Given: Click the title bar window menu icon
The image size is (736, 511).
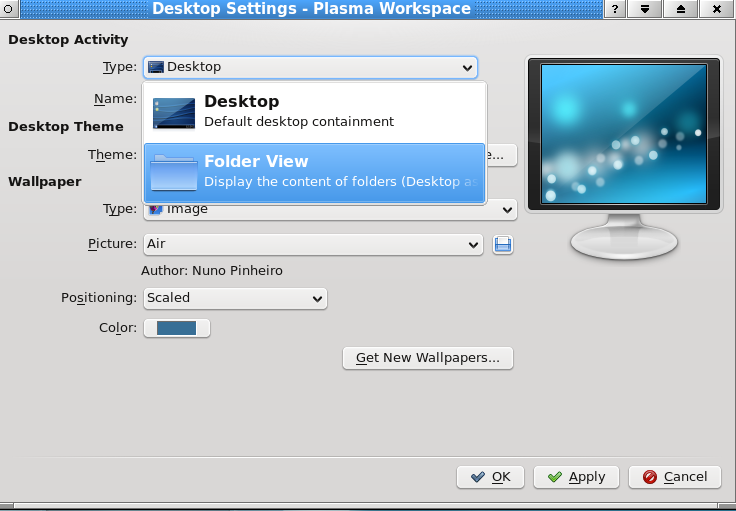Looking at the screenshot, I should coord(8,9).
